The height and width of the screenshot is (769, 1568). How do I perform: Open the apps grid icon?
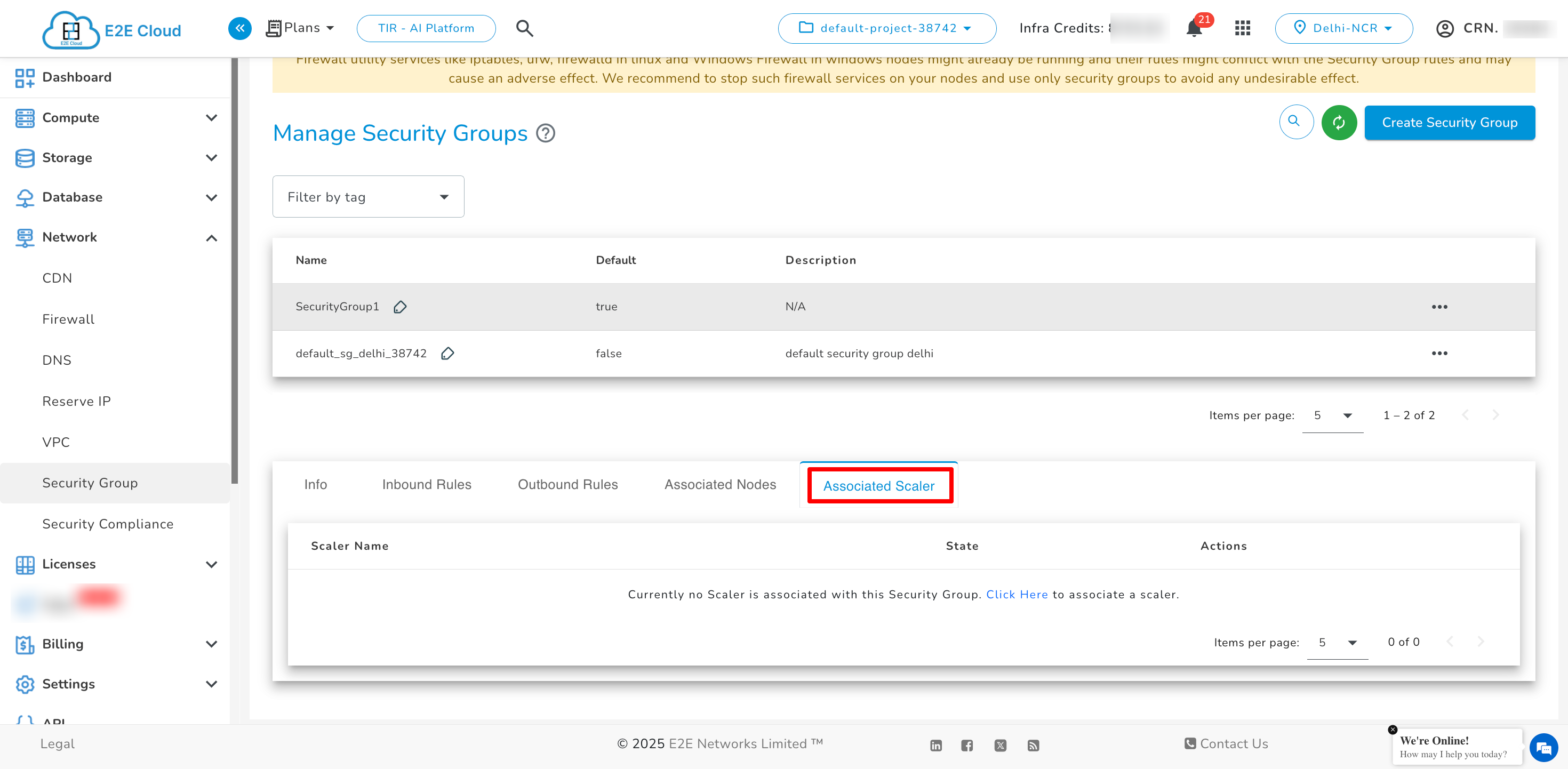coord(1242,28)
